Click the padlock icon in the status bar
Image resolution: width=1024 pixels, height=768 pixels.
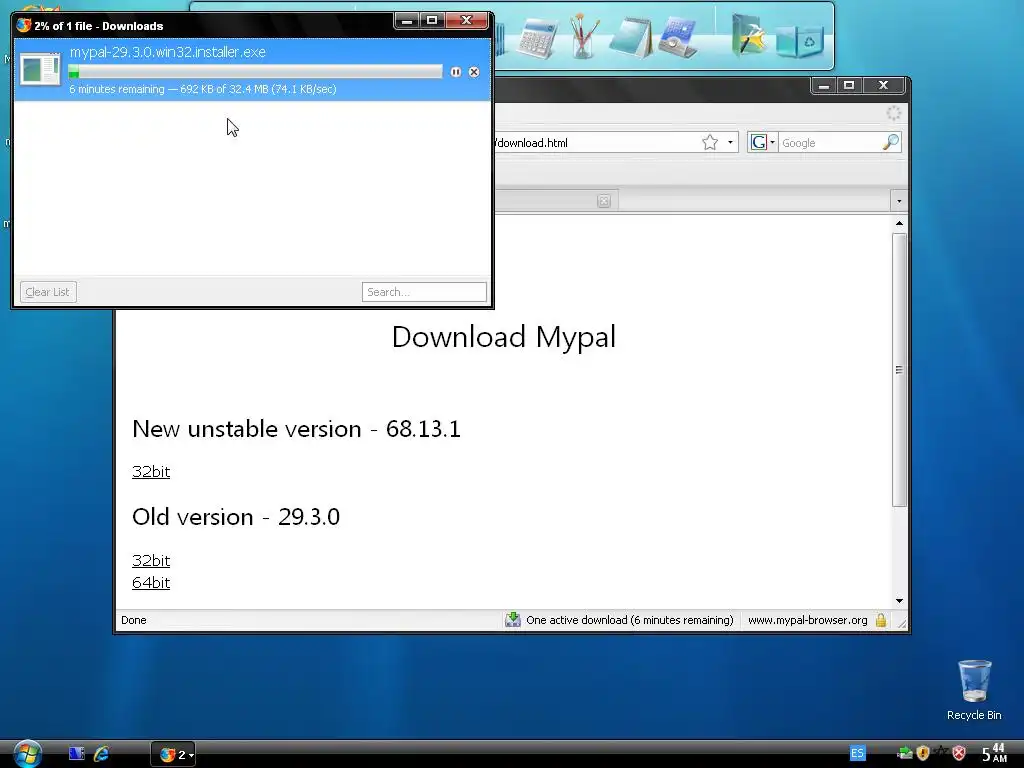point(881,620)
